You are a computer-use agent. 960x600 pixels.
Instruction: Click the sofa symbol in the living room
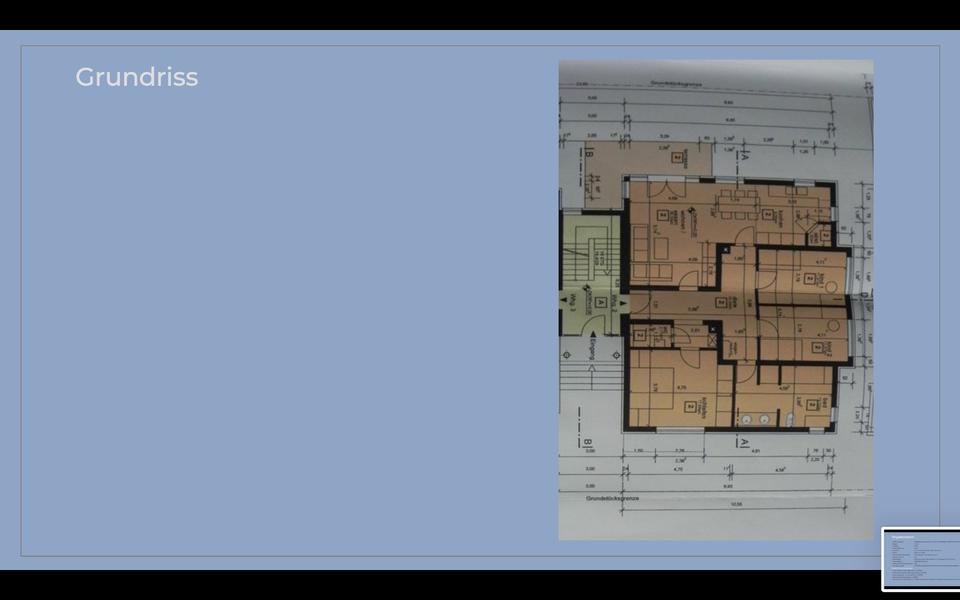641,248
